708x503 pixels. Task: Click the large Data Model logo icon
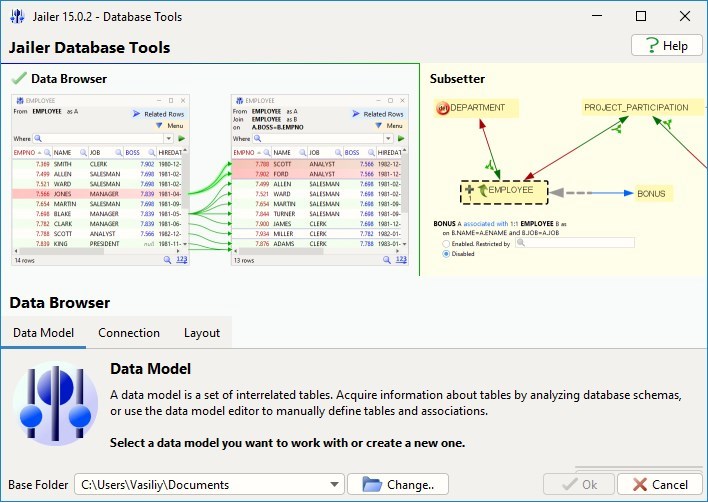(55, 404)
